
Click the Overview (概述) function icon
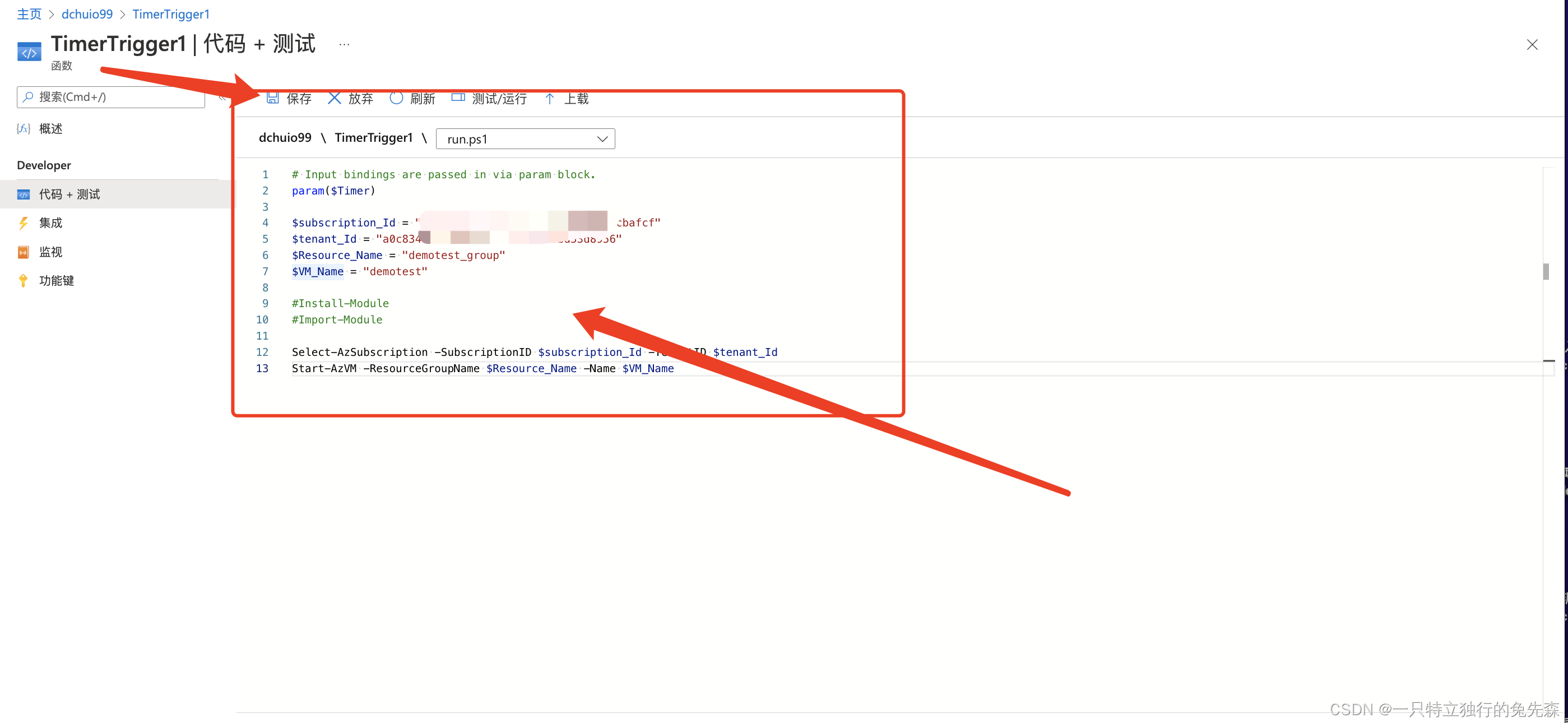point(23,128)
